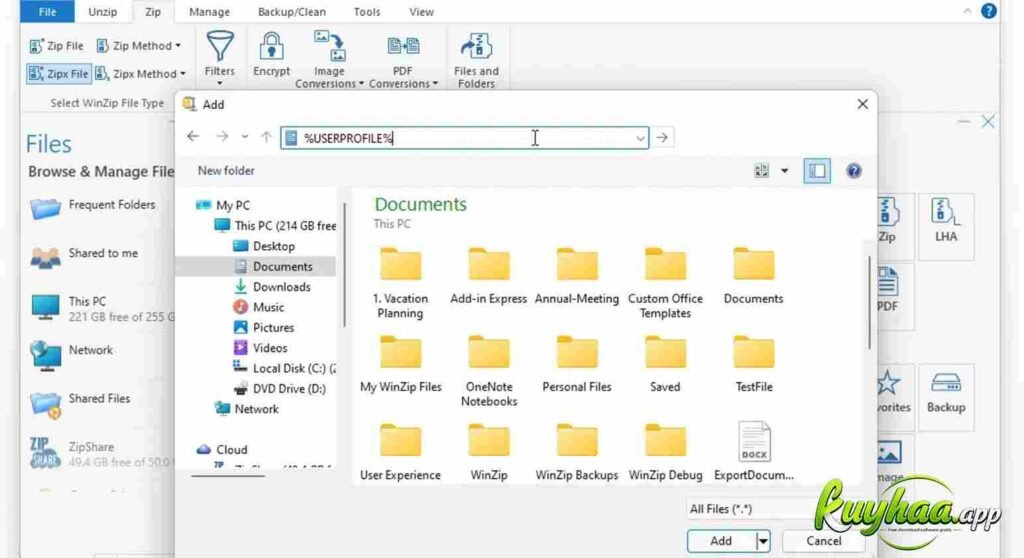Open PDF Conversions options
1024x558 pixels.
tap(403, 59)
